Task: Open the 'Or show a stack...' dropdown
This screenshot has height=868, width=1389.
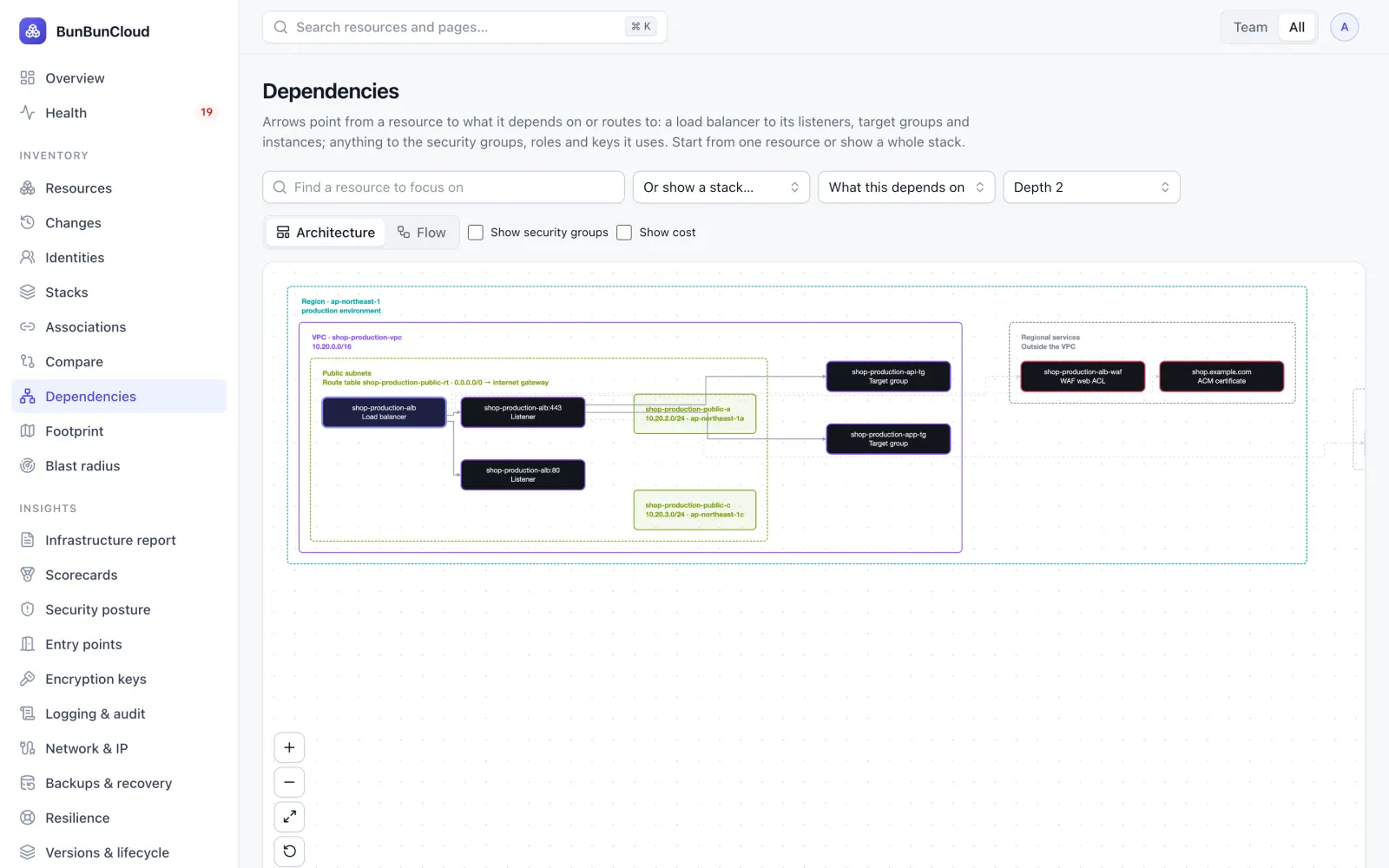Action: click(721, 187)
